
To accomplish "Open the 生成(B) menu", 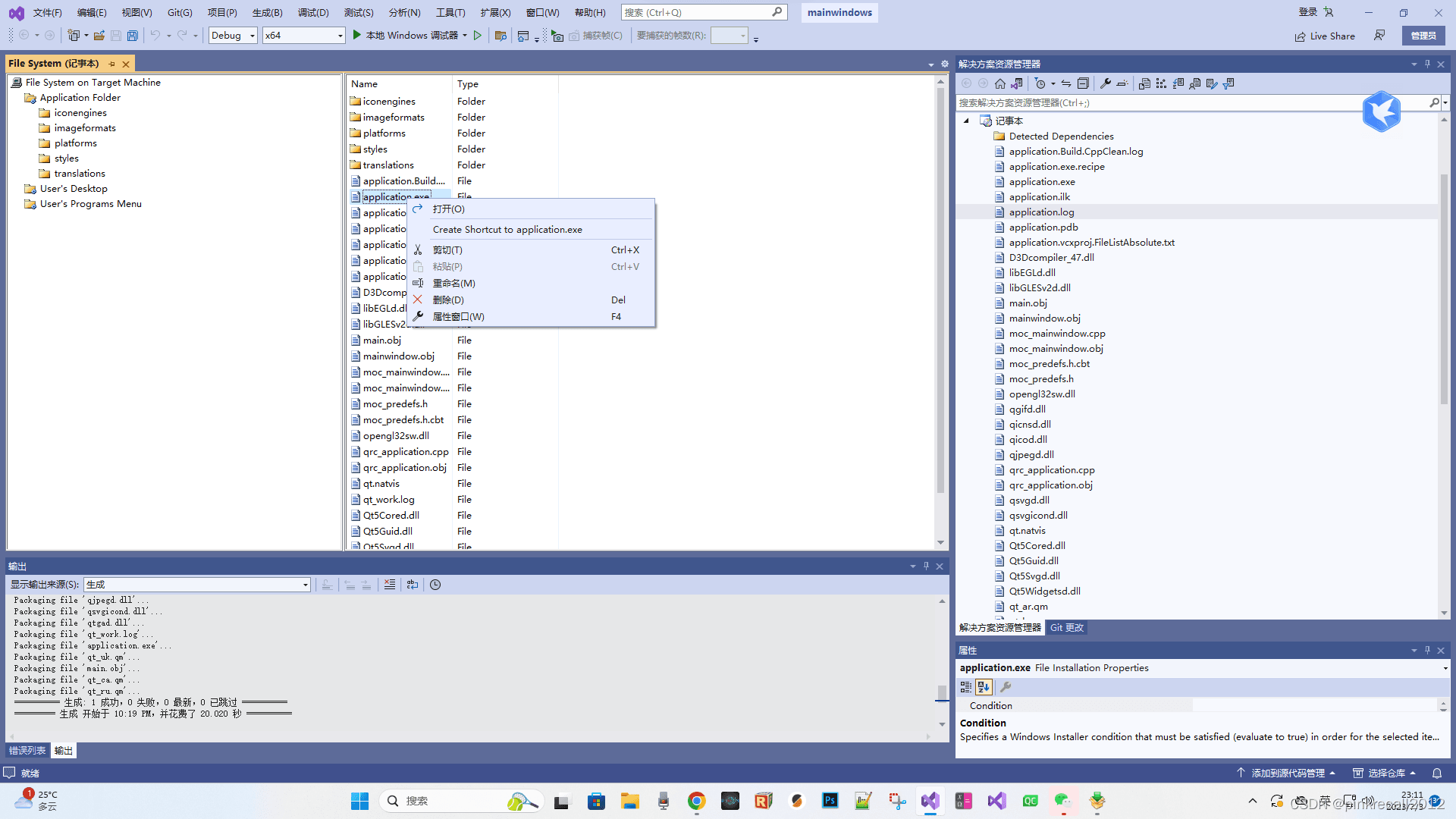I will (267, 12).
